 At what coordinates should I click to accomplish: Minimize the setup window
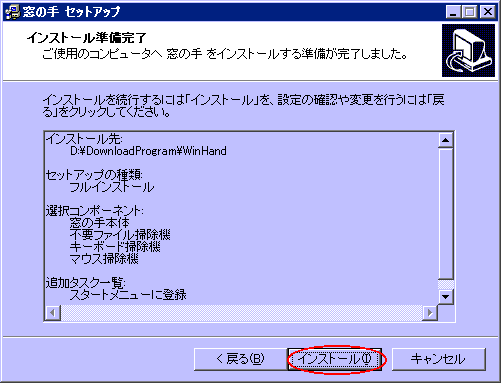pos(453,12)
